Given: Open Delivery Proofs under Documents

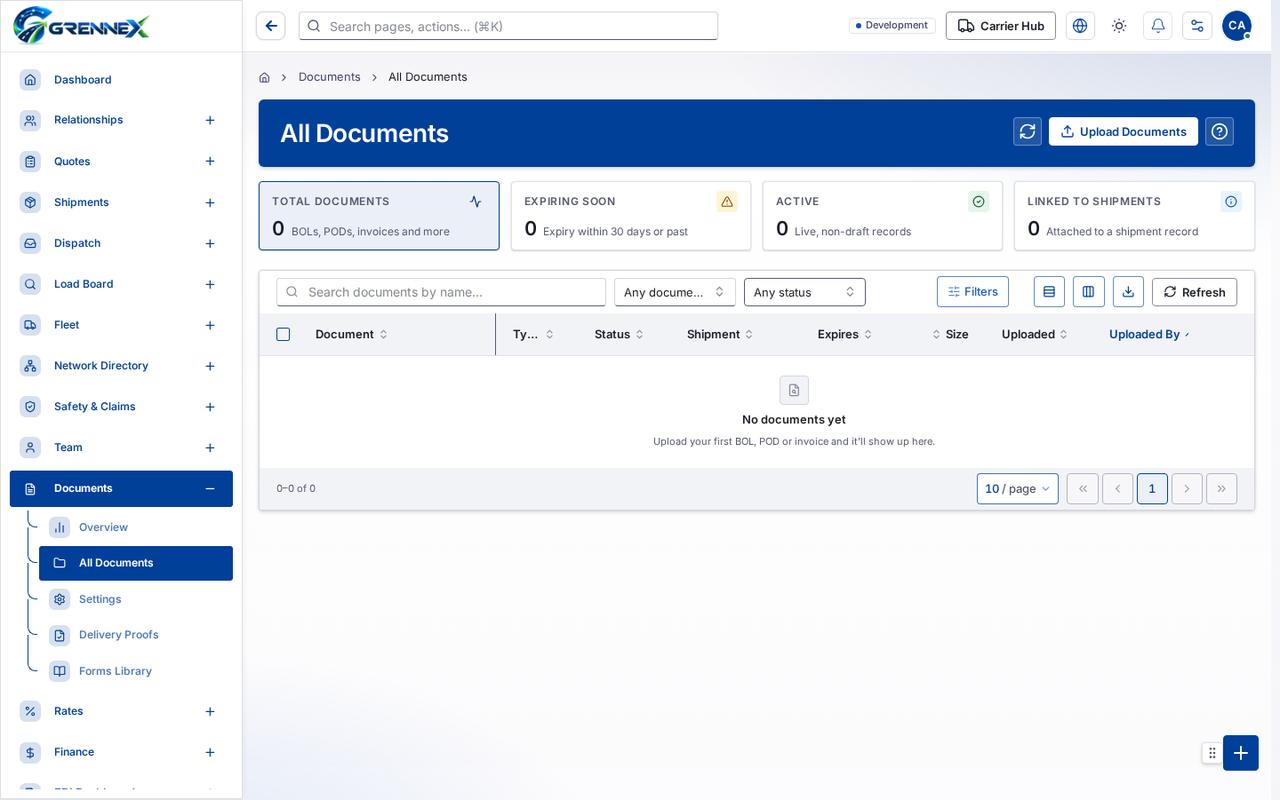Looking at the screenshot, I should pyautogui.click(x=136, y=635).
